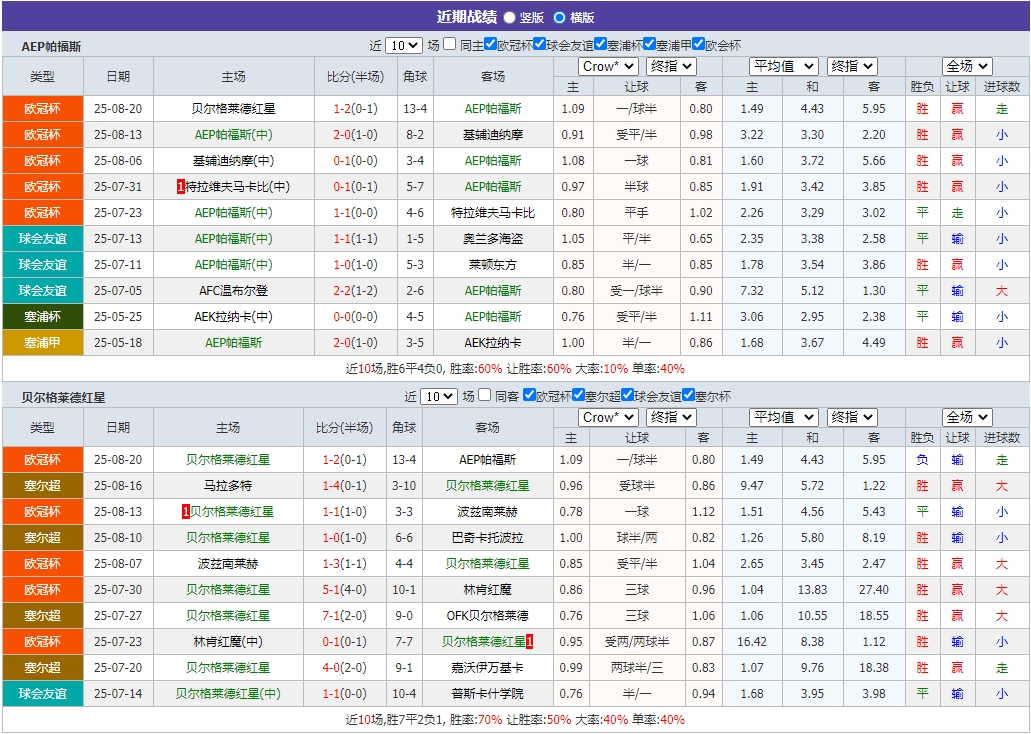The height and width of the screenshot is (734, 1031).
Task: Enable the 同主 checkbox in top filter bar
Action: coord(448,41)
